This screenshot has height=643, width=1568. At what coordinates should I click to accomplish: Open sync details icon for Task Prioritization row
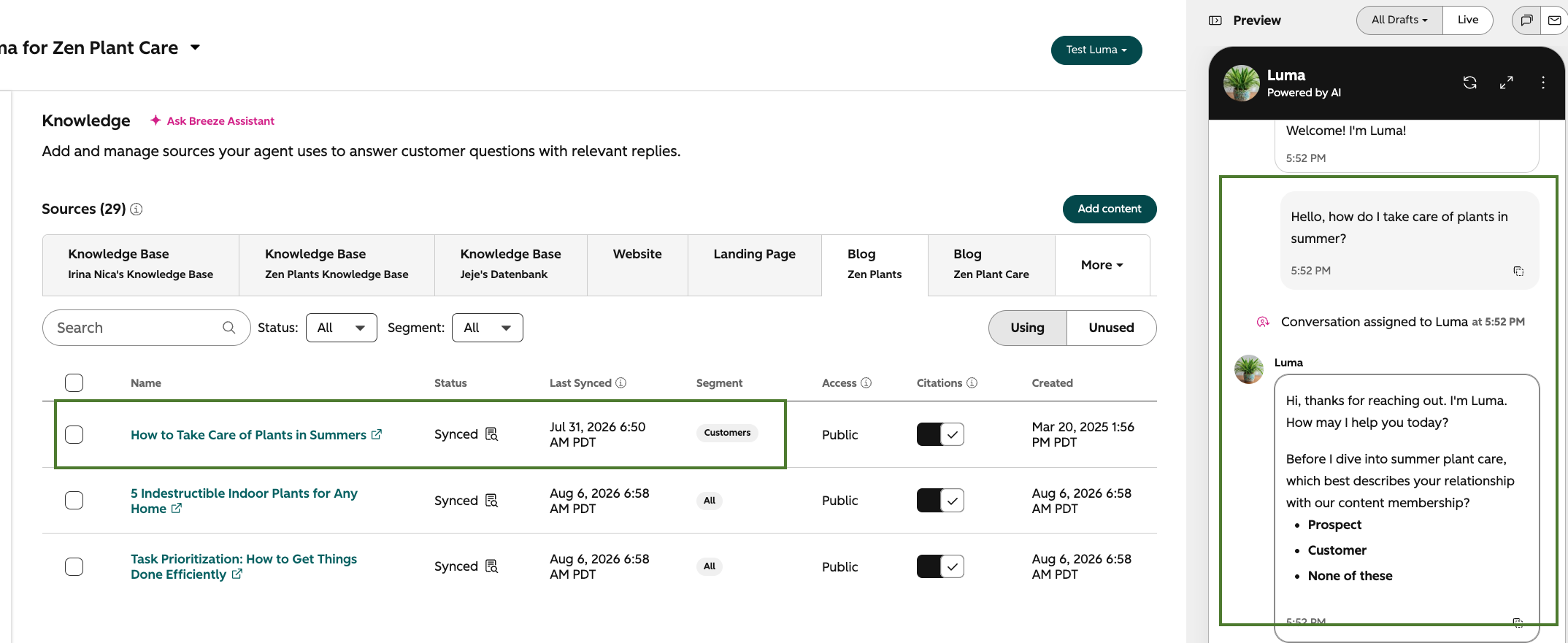tap(492, 566)
